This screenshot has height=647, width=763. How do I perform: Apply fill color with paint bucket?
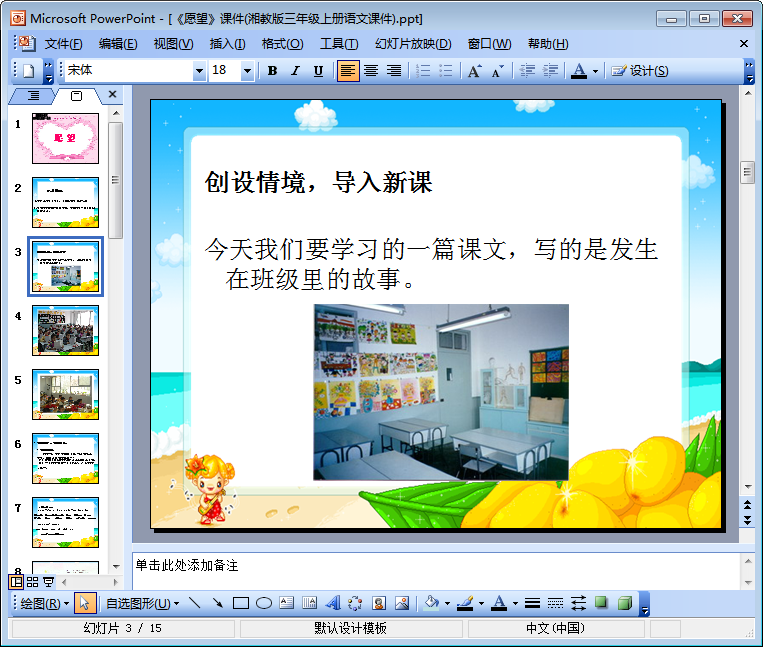click(x=432, y=604)
